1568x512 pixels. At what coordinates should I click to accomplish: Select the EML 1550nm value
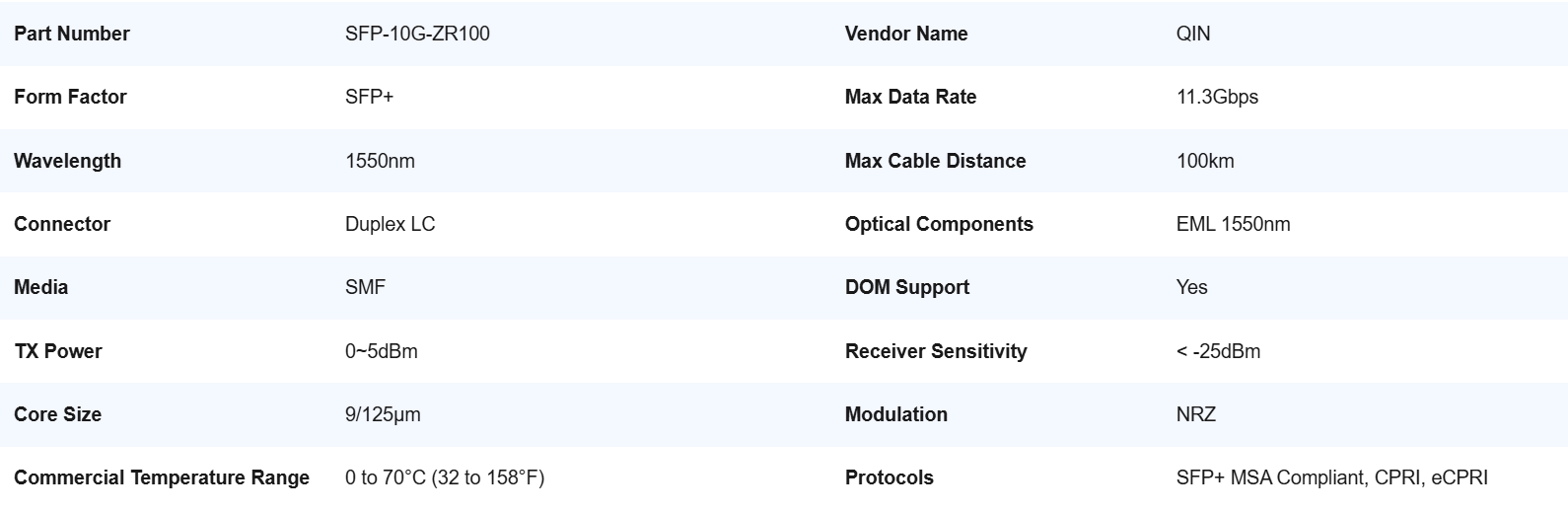pos(1233,224)
